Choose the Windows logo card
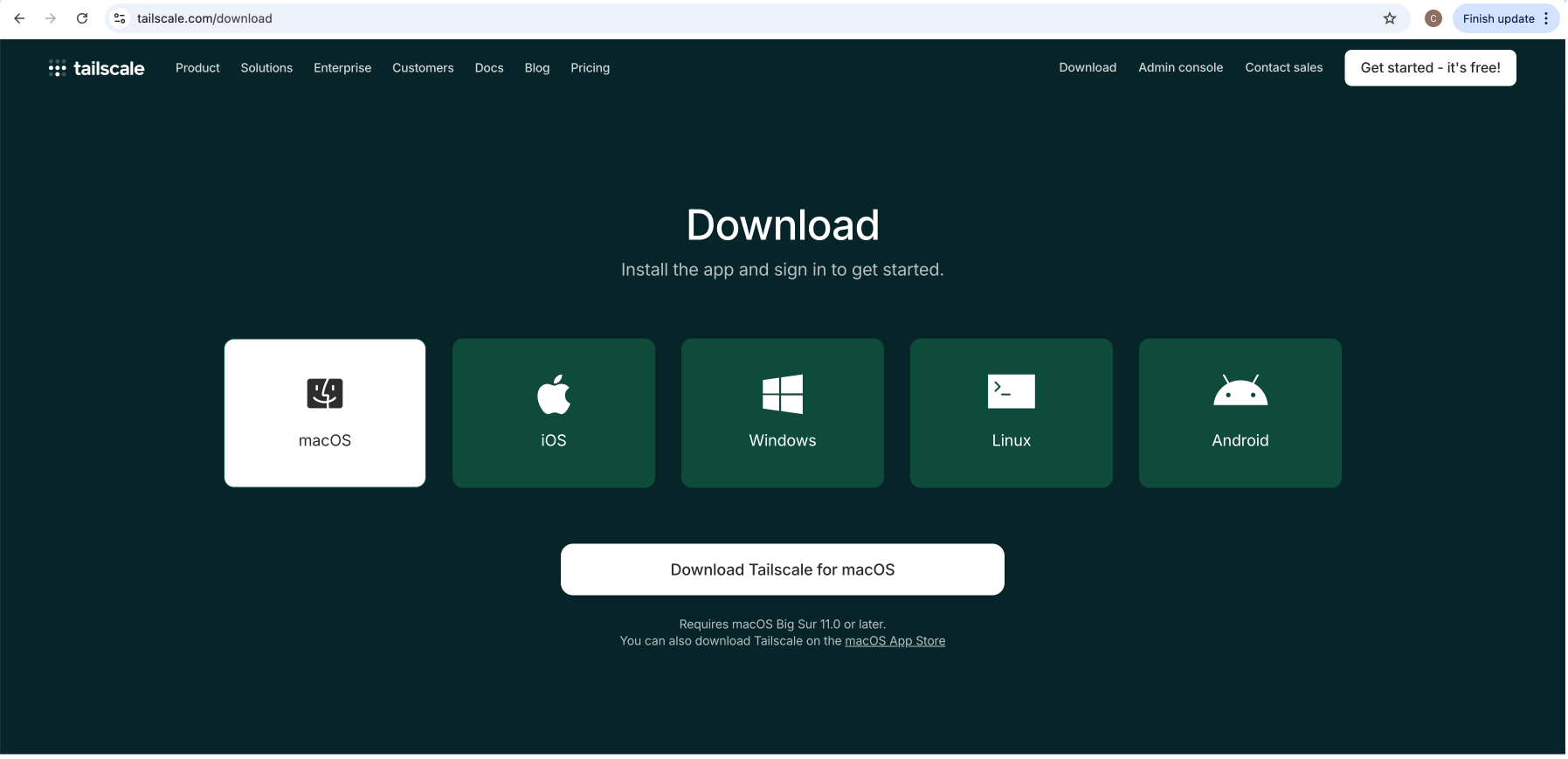This screenshot has height=759, width=1568. pyautogui.click(x=783, y=413)
